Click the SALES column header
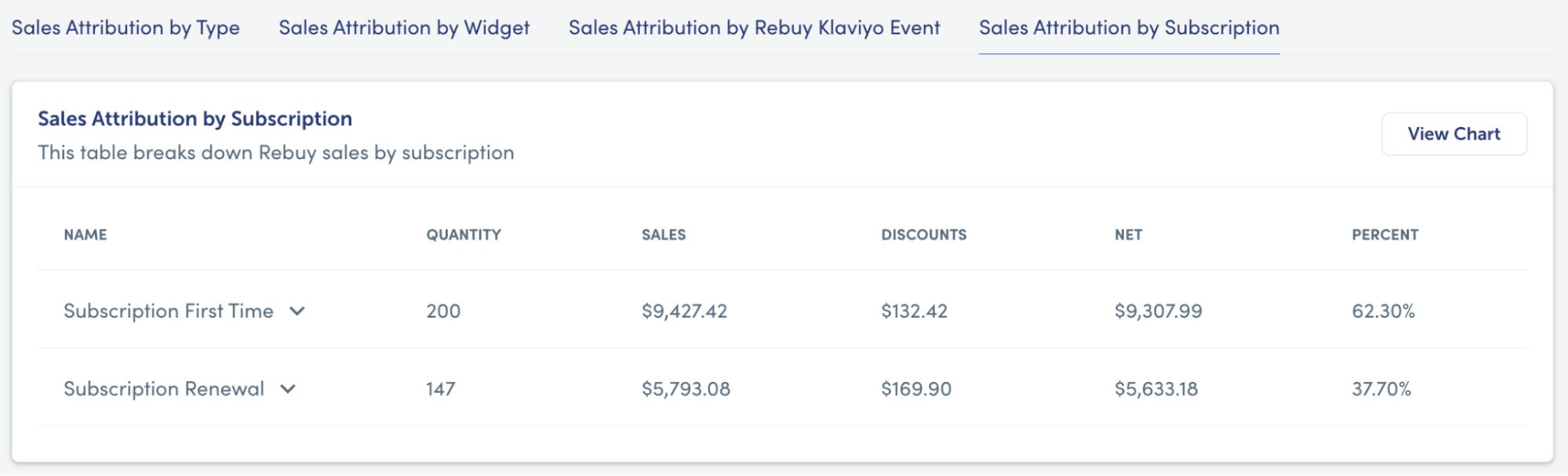1568x476 pixels. tap(664, 234)
